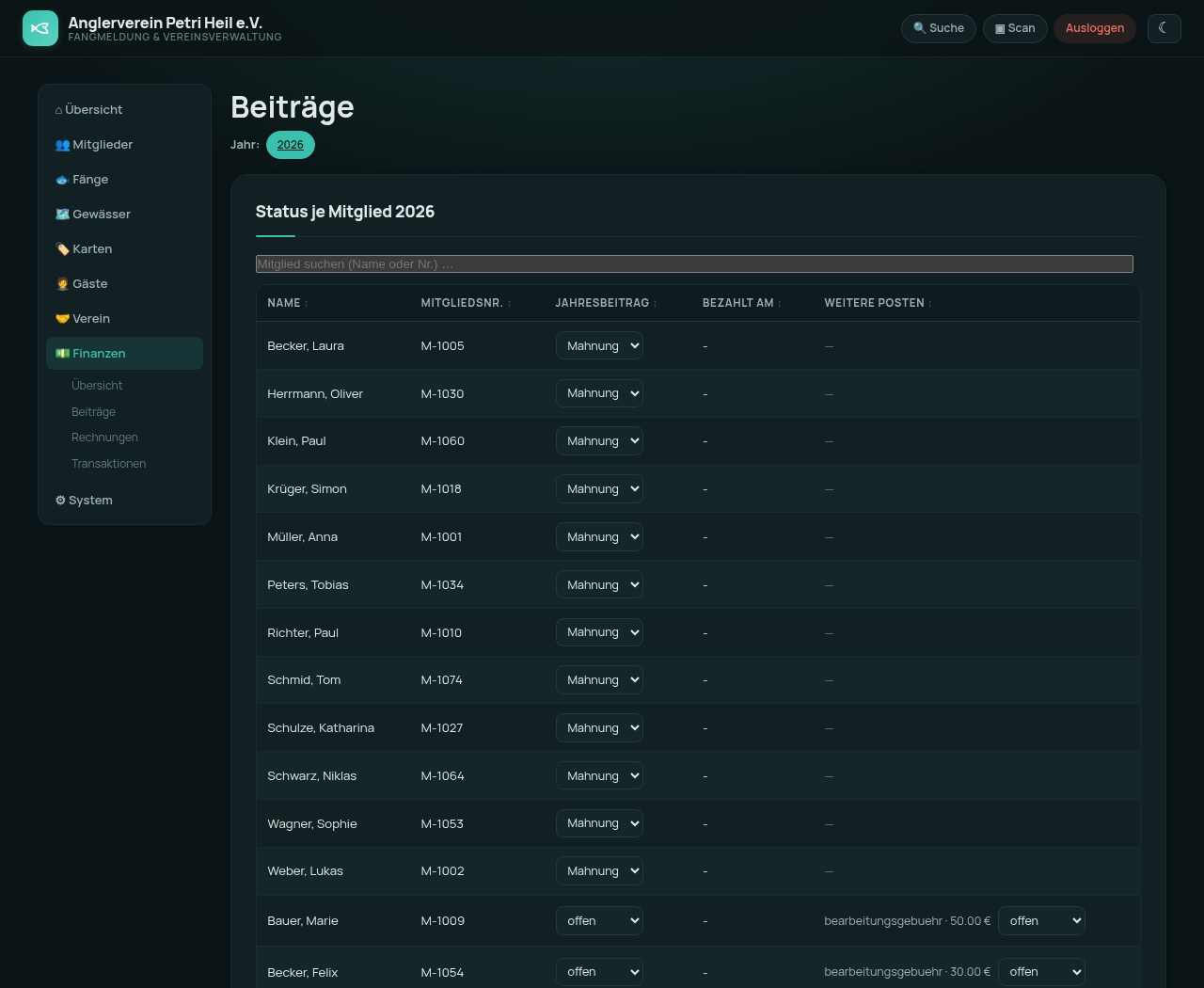Click Ausloggen to log out

1095,28
